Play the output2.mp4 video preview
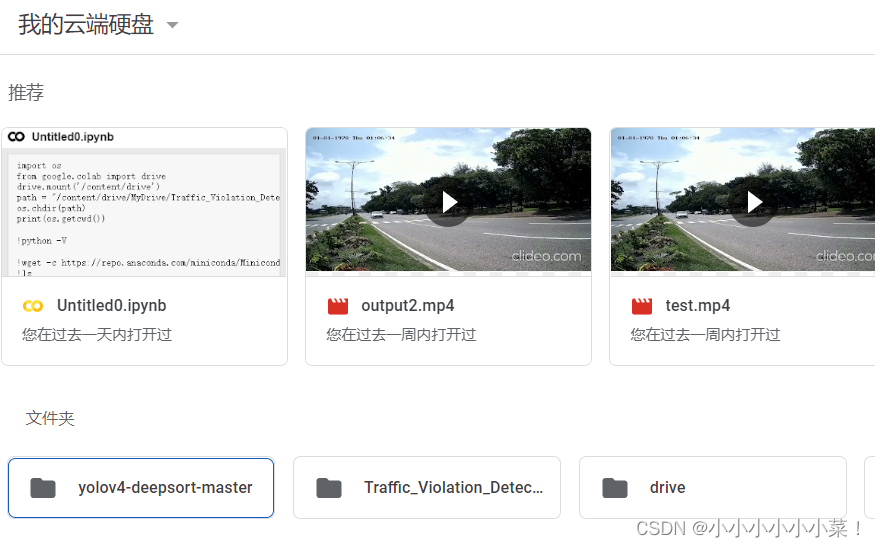 pyautogui.click(x=449, y=202)
